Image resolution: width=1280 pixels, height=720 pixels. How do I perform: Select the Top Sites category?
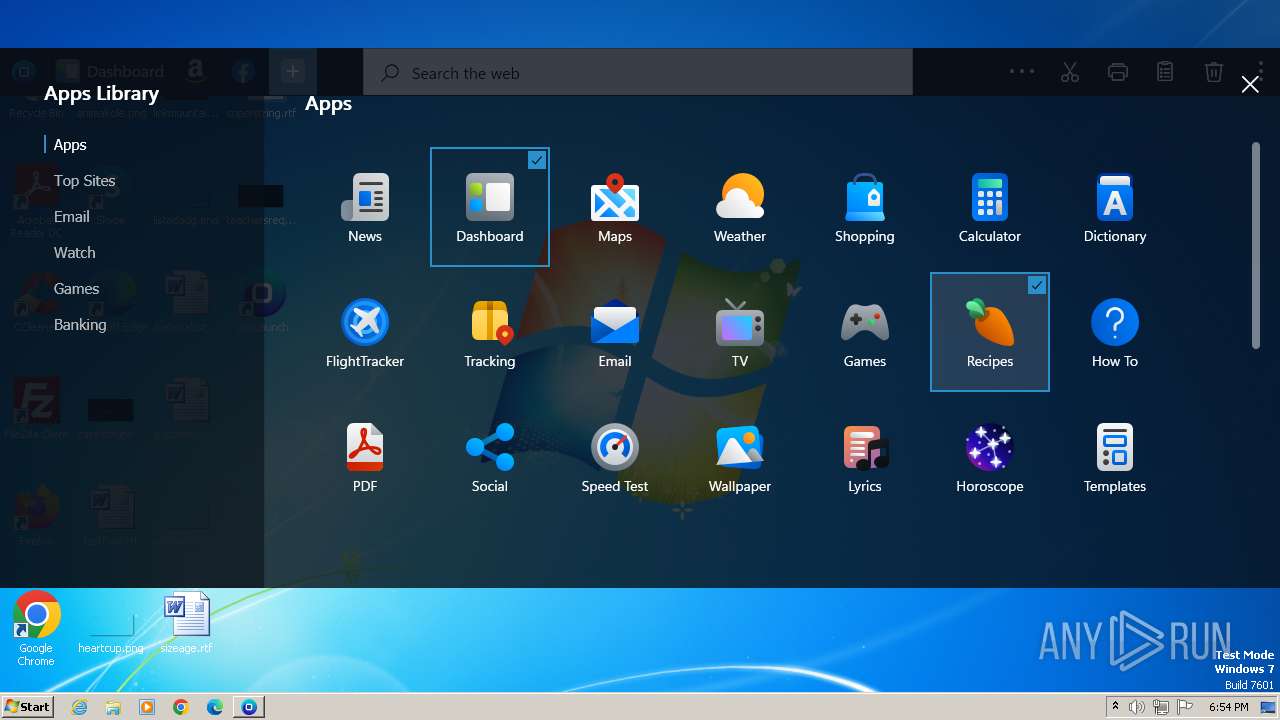pyautogui.click(x=85, y=181)
